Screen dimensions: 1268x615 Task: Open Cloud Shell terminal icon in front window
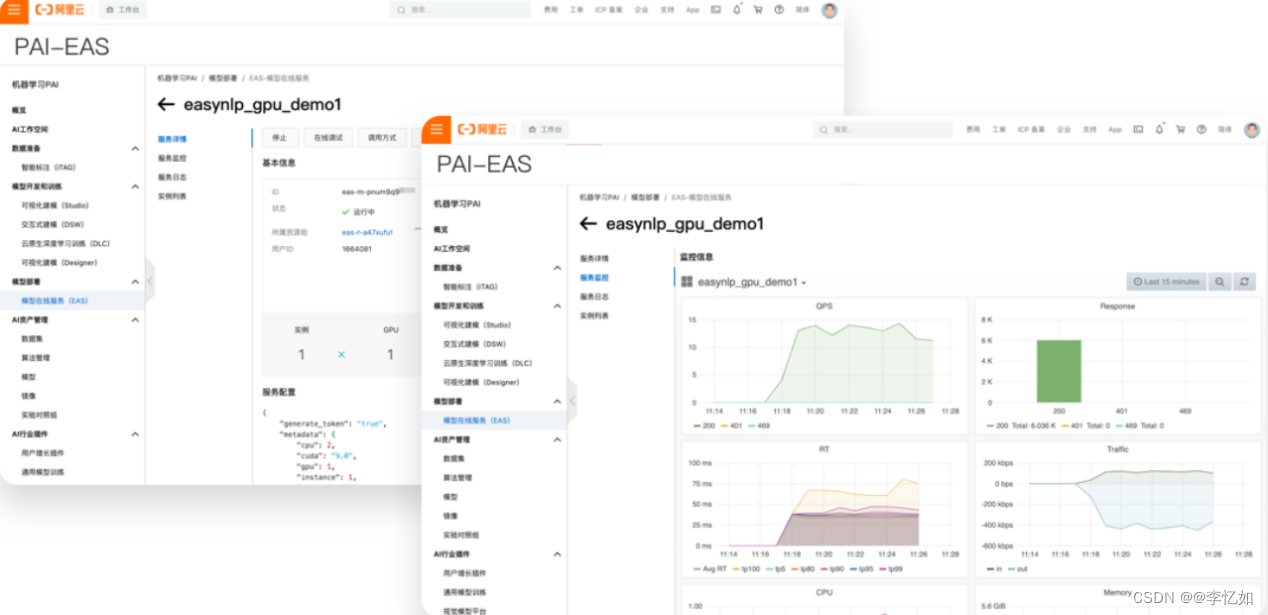[1138, 129]
